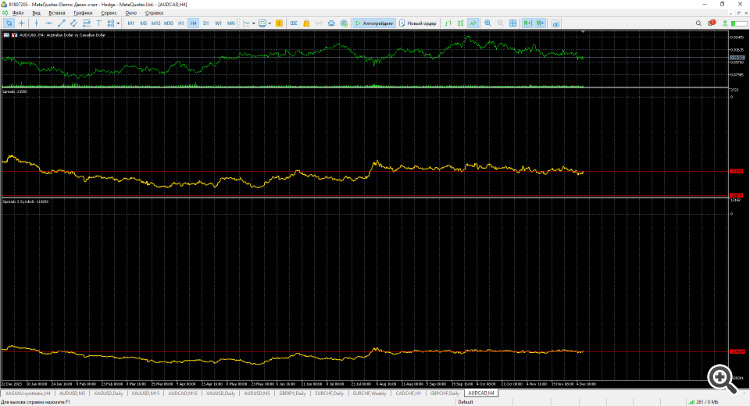Select the trendline drawing tool

61,23
